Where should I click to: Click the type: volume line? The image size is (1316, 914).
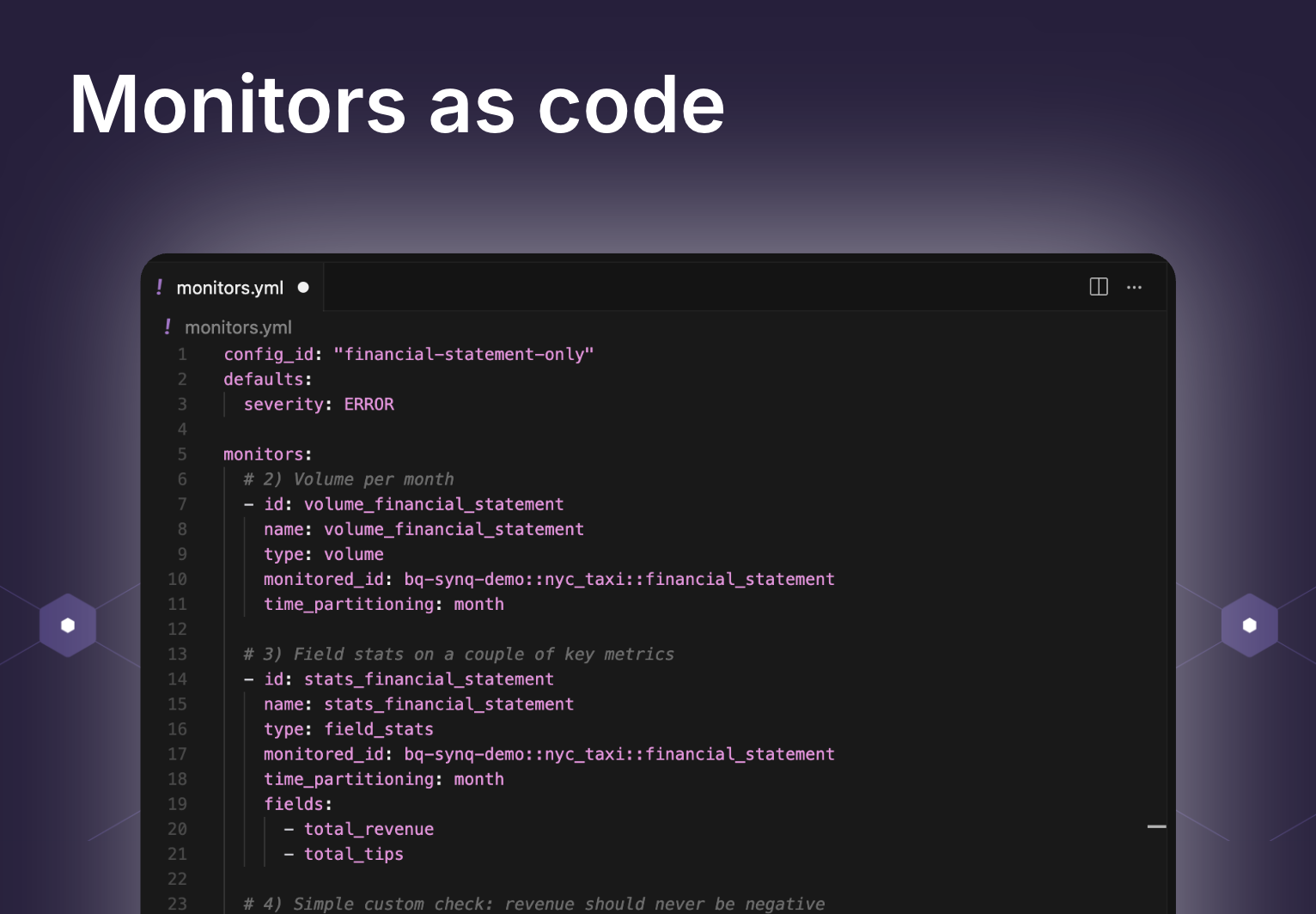click(x=324, y=553)
